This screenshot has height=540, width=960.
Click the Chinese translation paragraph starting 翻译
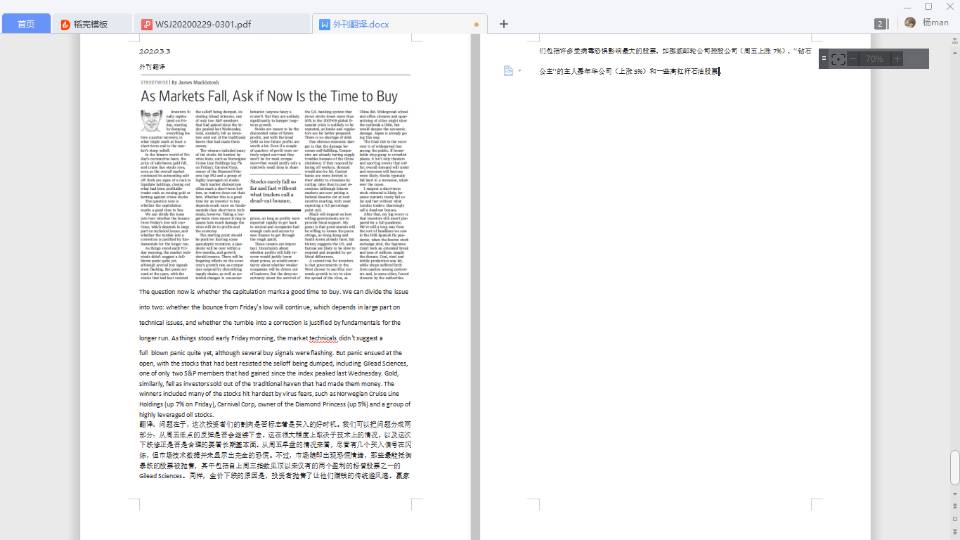[x=274, y=450]
